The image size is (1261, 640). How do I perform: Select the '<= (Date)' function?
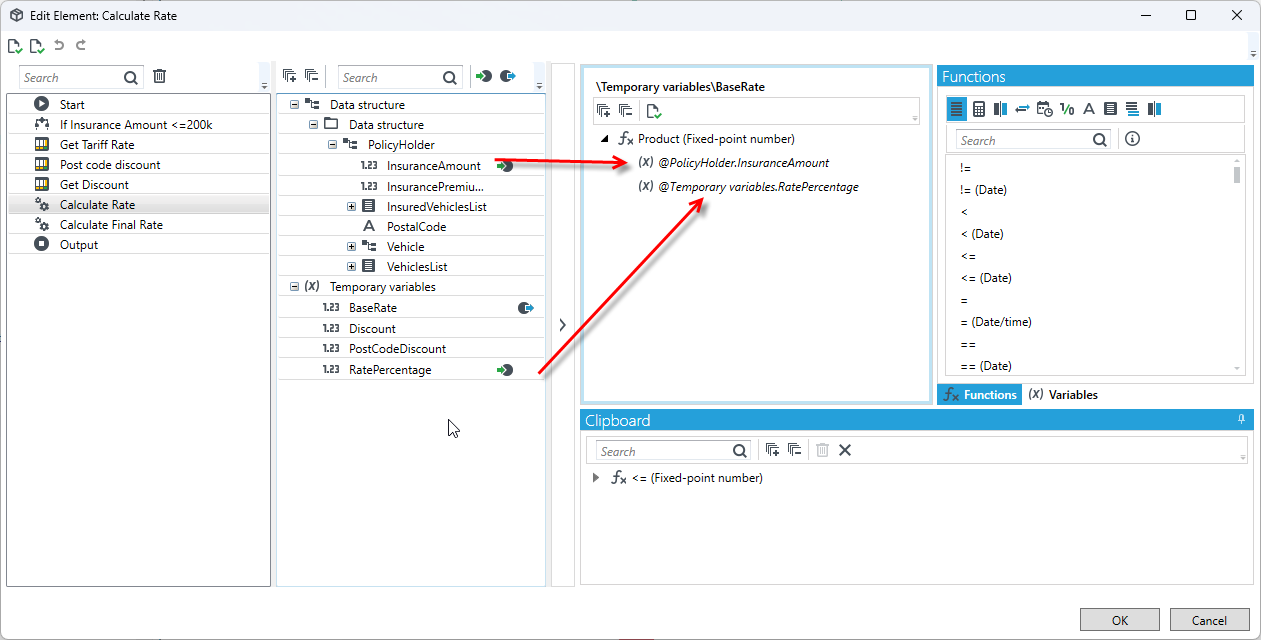click(985, 278)
